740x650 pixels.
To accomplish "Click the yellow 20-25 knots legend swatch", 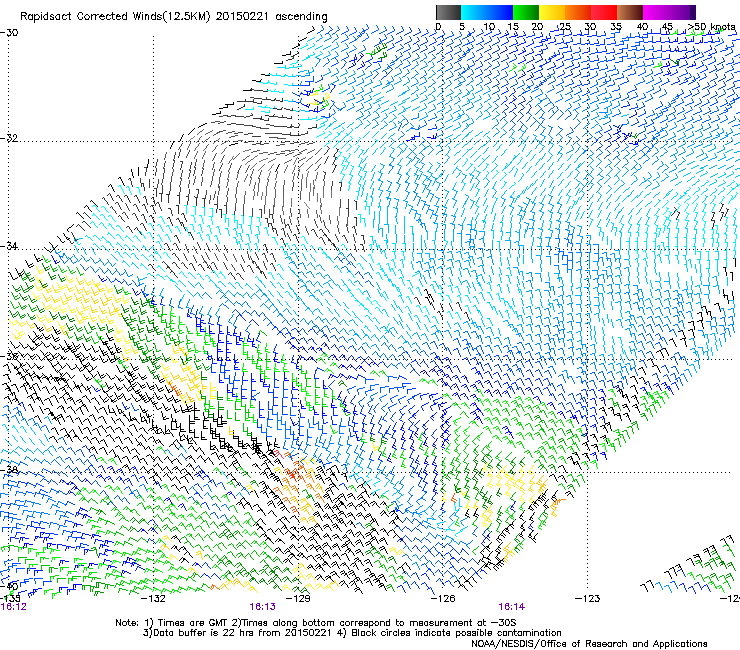I will [x=552, y=12].
